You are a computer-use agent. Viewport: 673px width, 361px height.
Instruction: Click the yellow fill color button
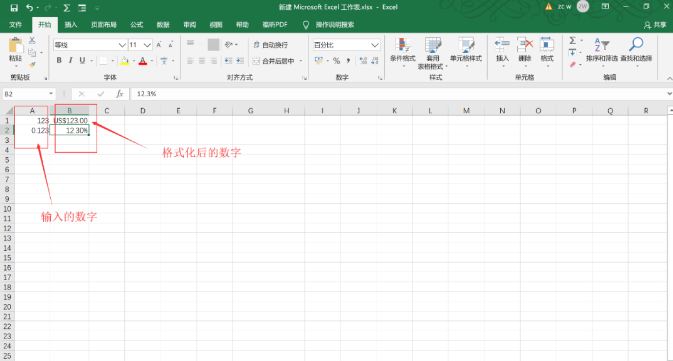[124, 61]
